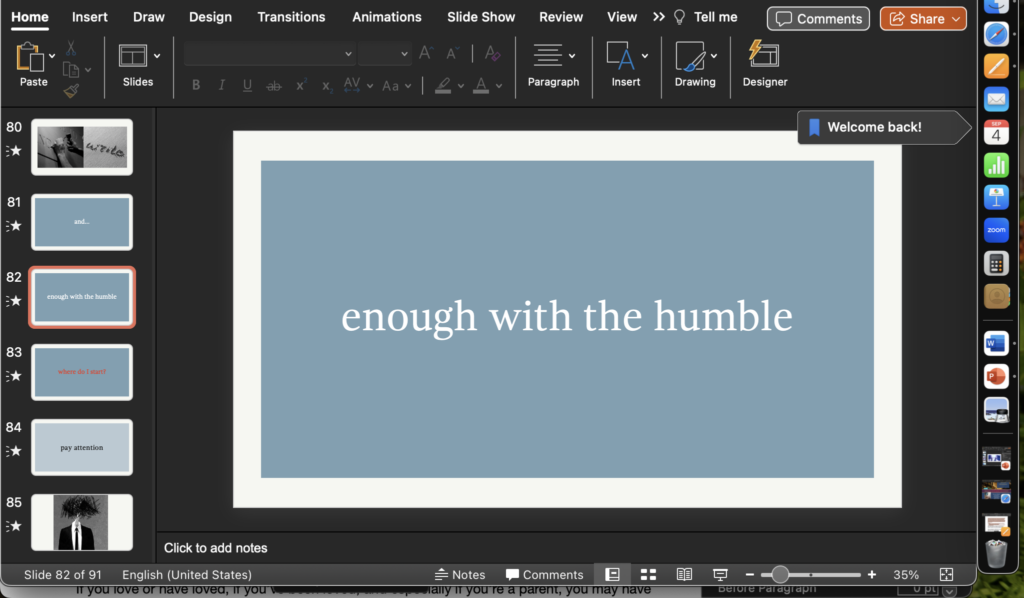Click 'Click to add notes' field
Screen dimensions: 1024x598
click(x=216, y=548)
